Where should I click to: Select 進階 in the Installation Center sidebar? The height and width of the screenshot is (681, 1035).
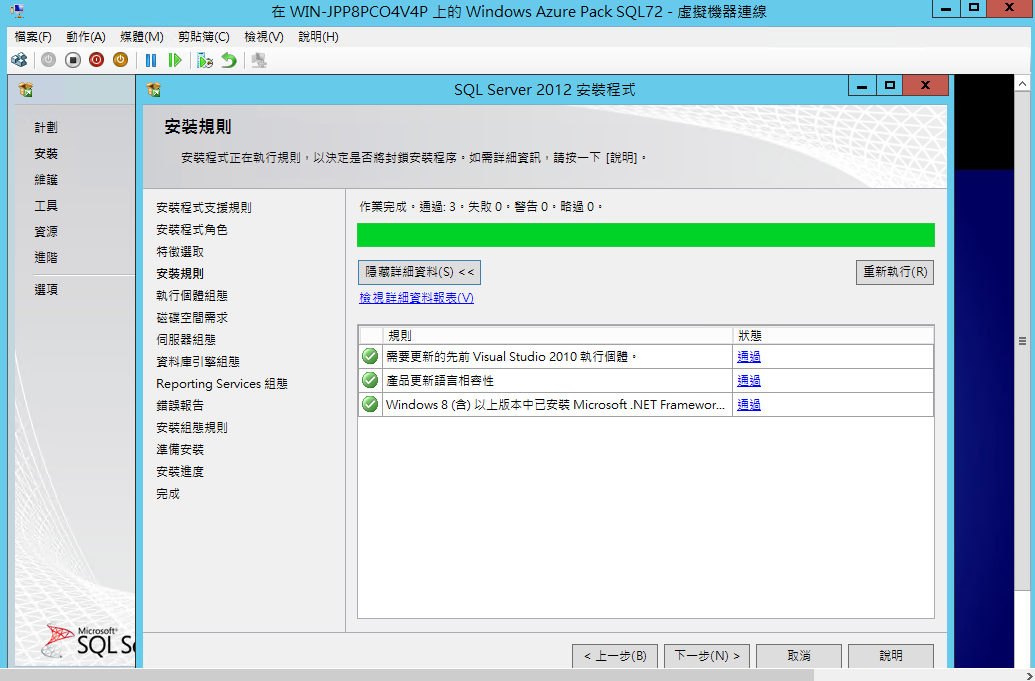[46, 257]
